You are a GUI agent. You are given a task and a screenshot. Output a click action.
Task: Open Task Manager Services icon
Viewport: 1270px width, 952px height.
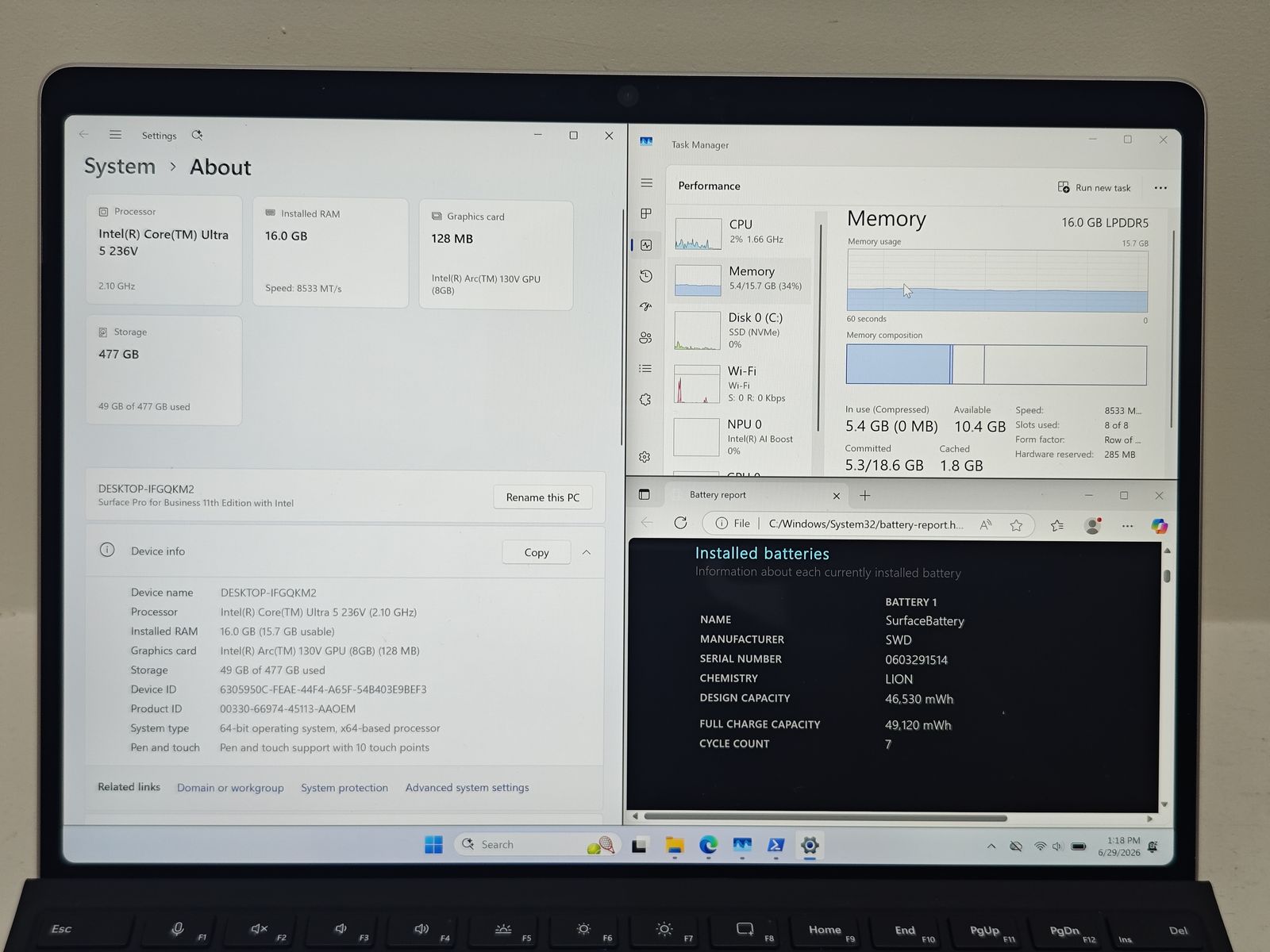[x=645, y=400]
